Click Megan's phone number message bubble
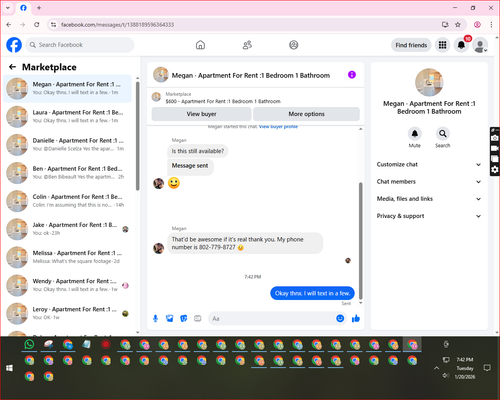Image resolution: width=500 pixels, height=400 pixels. pos(245,243)
